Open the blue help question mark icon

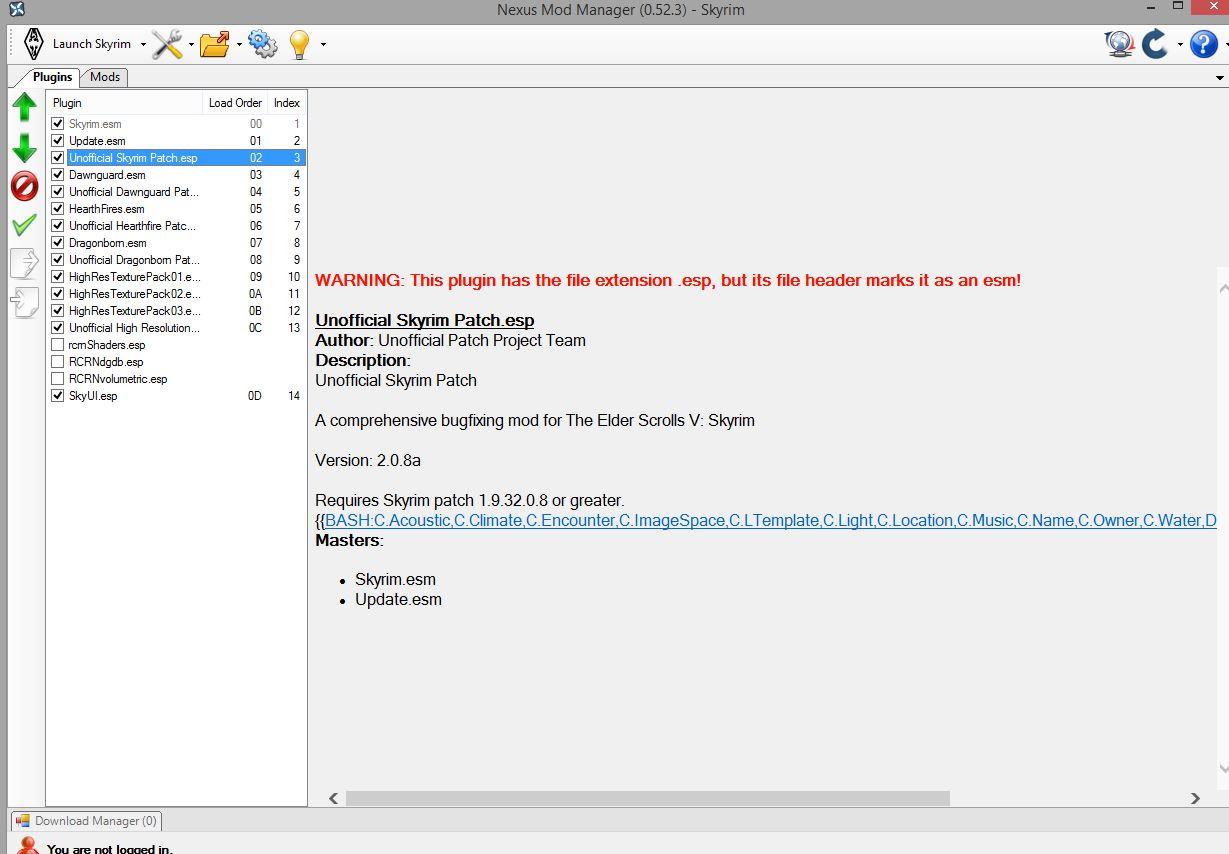1204,44
